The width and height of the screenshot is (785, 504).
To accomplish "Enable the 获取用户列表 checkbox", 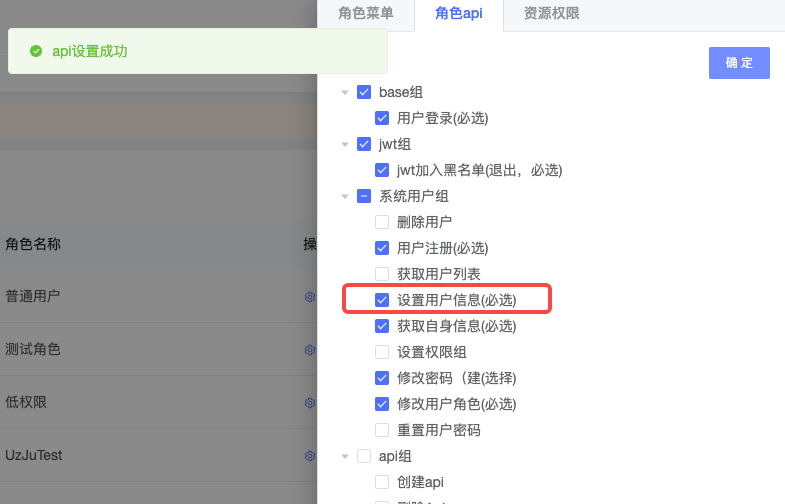I will pyautogui.click(x=382, y=274).
